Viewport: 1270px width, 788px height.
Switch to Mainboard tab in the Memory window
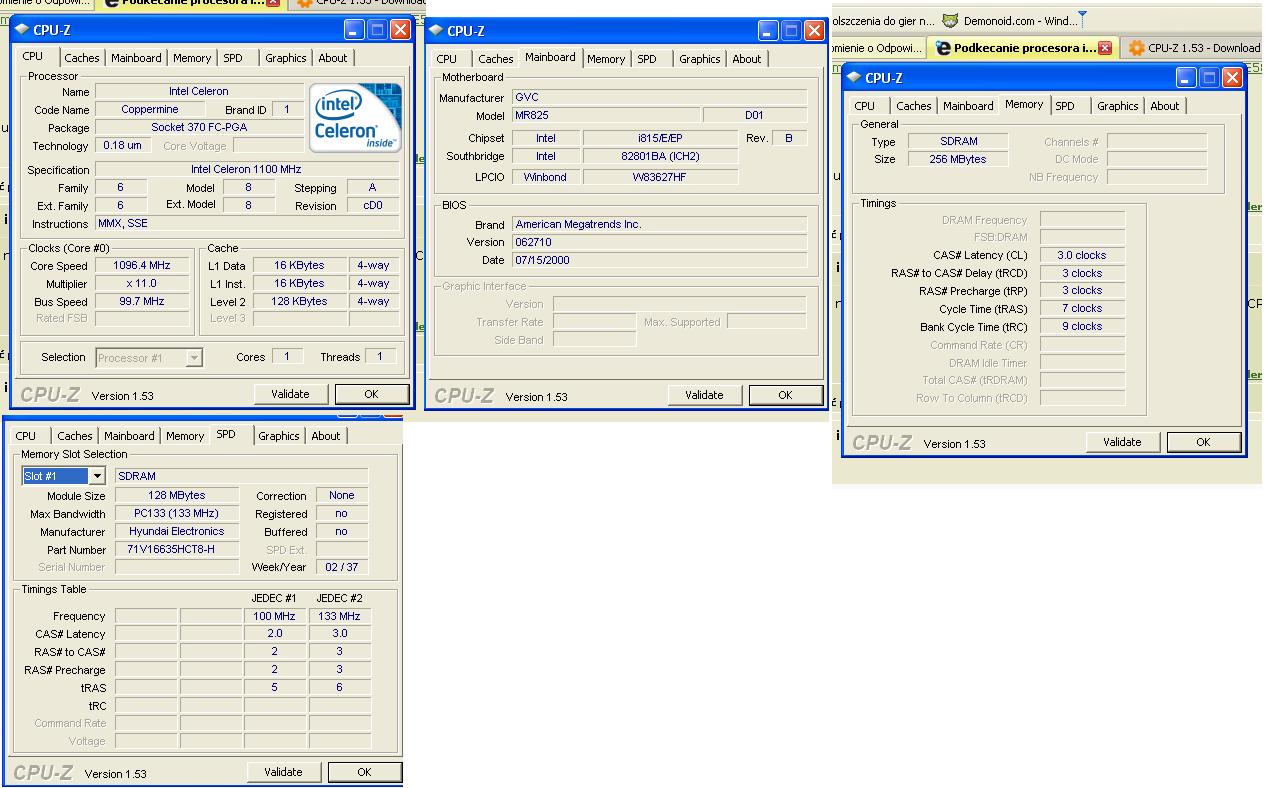(968, 106)
